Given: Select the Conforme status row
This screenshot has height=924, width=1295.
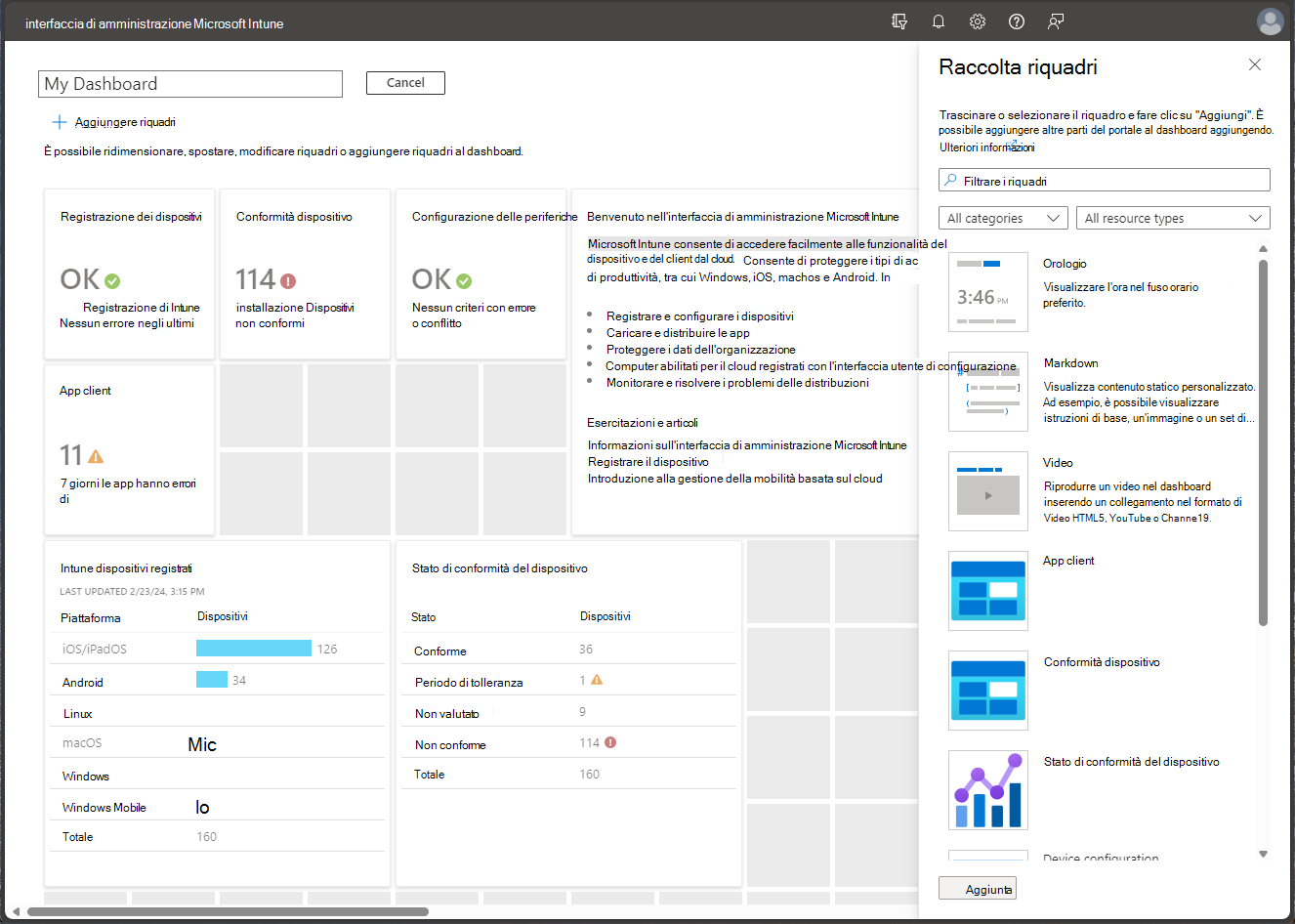Looking at the screenshot, I should point(568,651).
